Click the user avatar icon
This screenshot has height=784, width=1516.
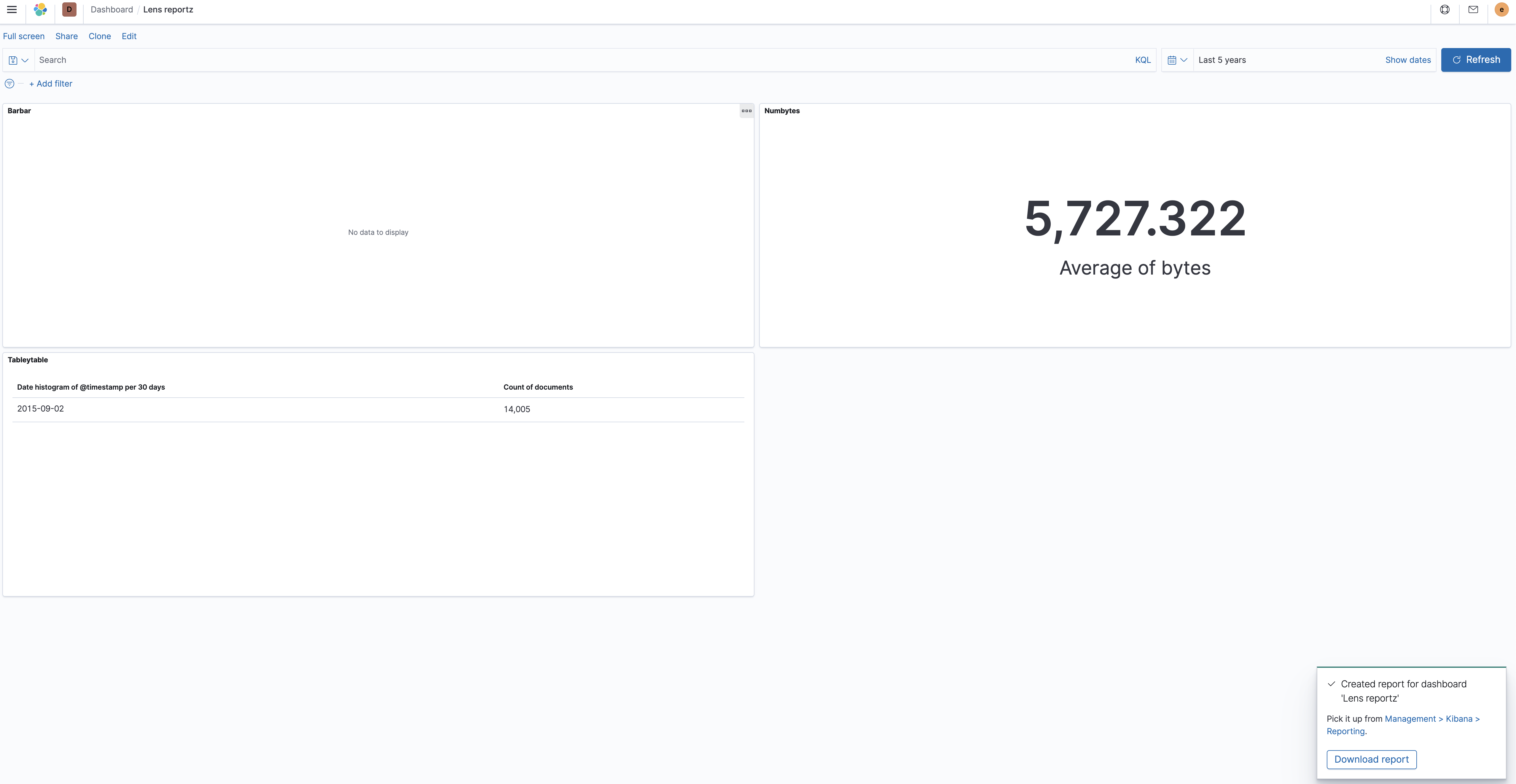pyautogui.click(x=1501, y=9)
